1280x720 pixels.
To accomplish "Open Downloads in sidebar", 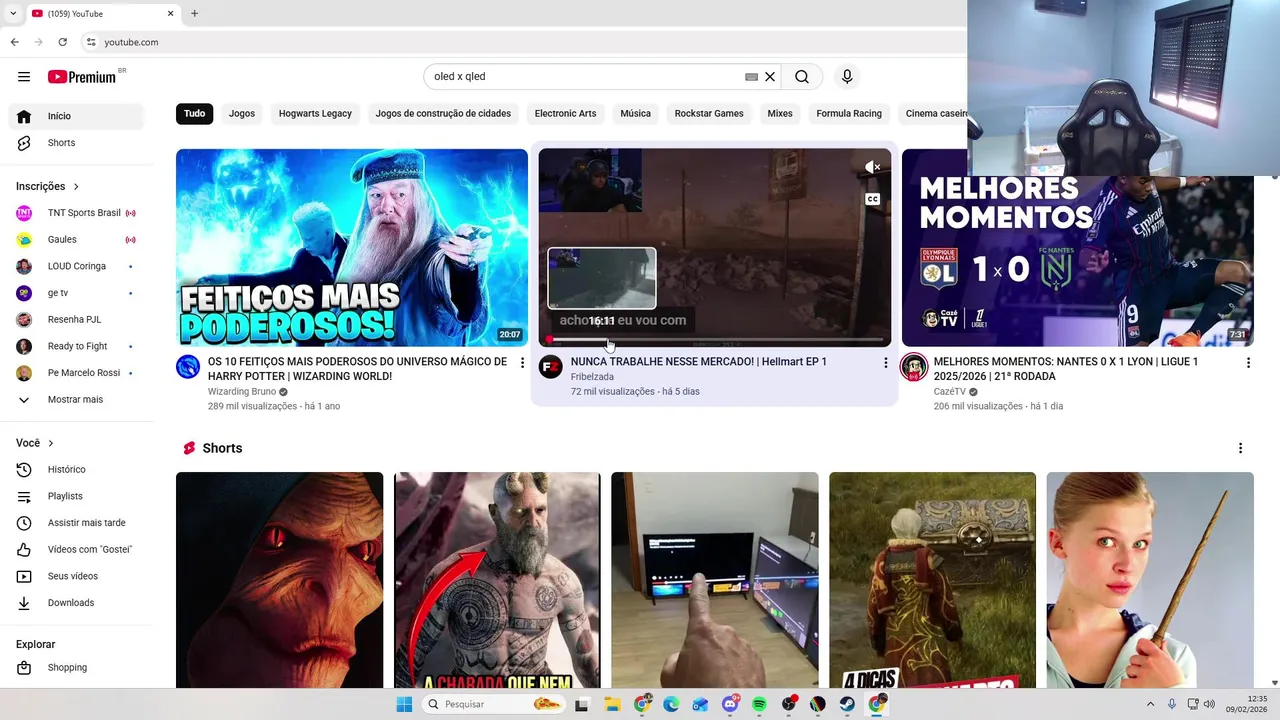I will [x=76, y=603].
